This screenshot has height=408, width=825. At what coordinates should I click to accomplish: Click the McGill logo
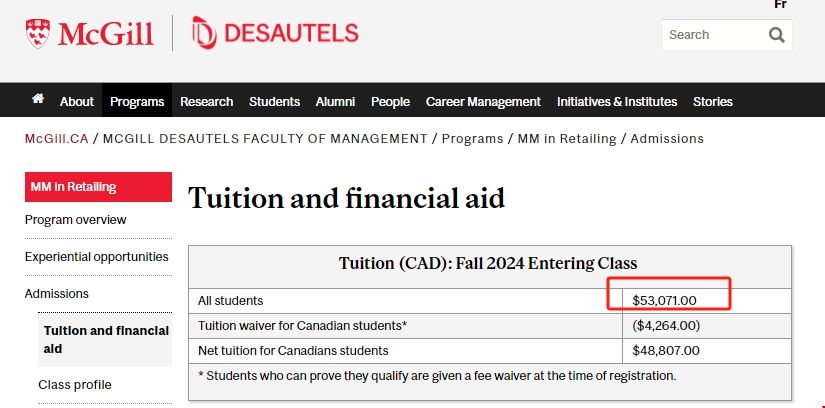point(89,33)
